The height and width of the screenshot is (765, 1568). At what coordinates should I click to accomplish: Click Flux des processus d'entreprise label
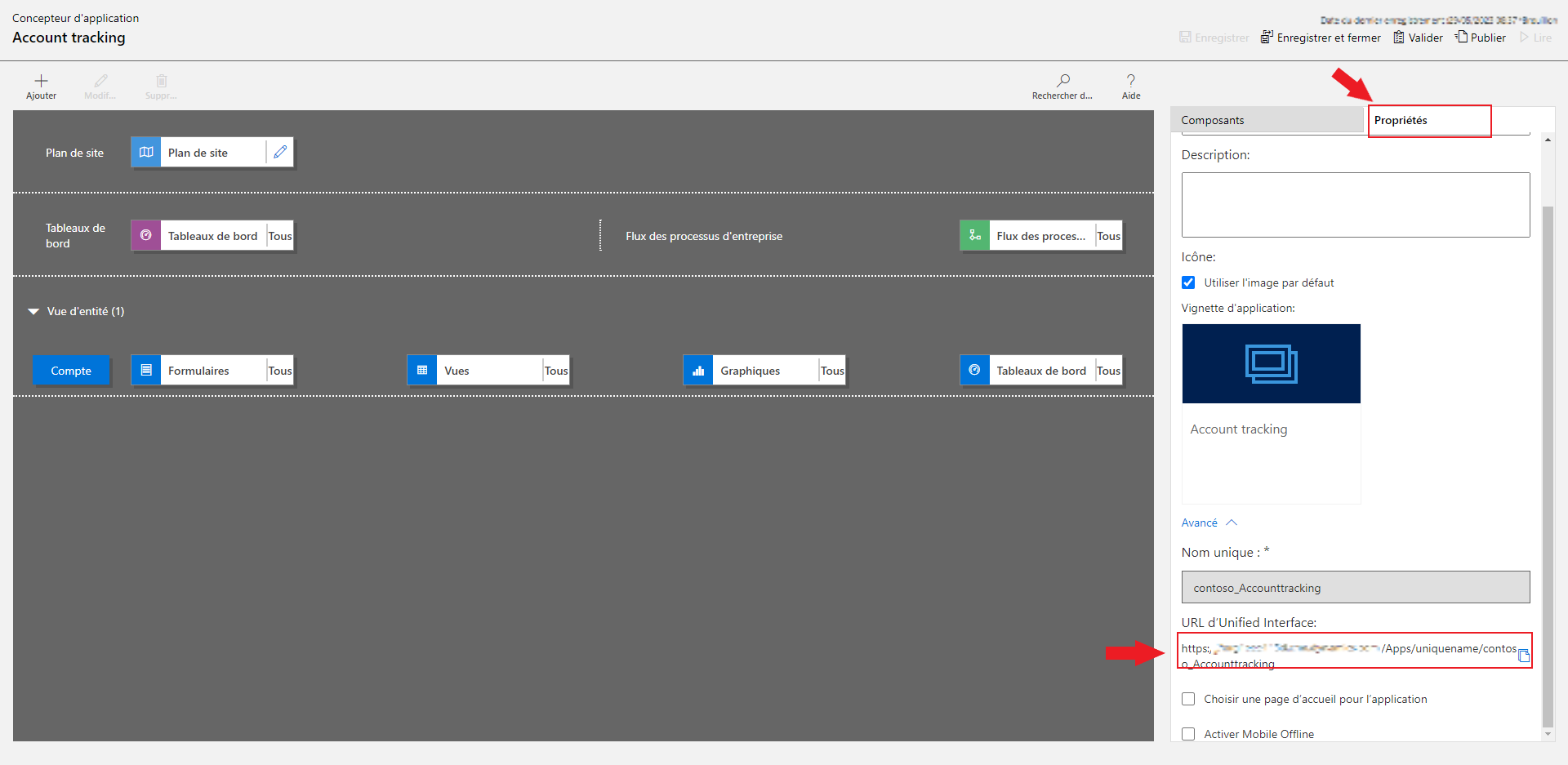coord(704,236)
